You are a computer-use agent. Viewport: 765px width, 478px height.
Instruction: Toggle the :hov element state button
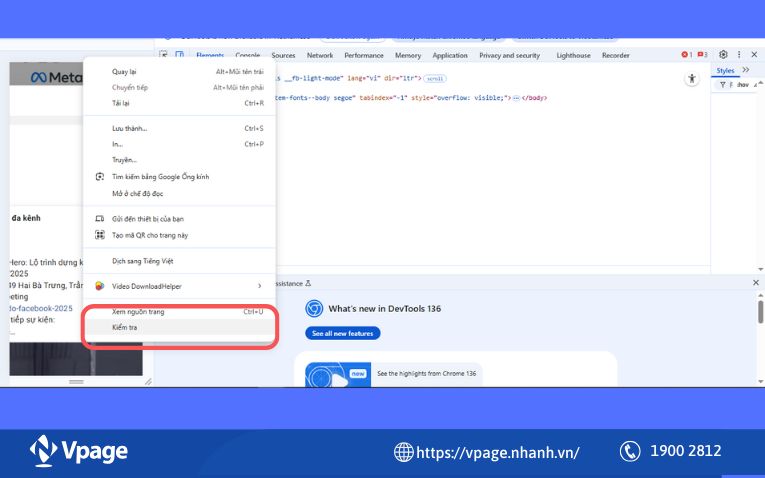tap(743, 85)
